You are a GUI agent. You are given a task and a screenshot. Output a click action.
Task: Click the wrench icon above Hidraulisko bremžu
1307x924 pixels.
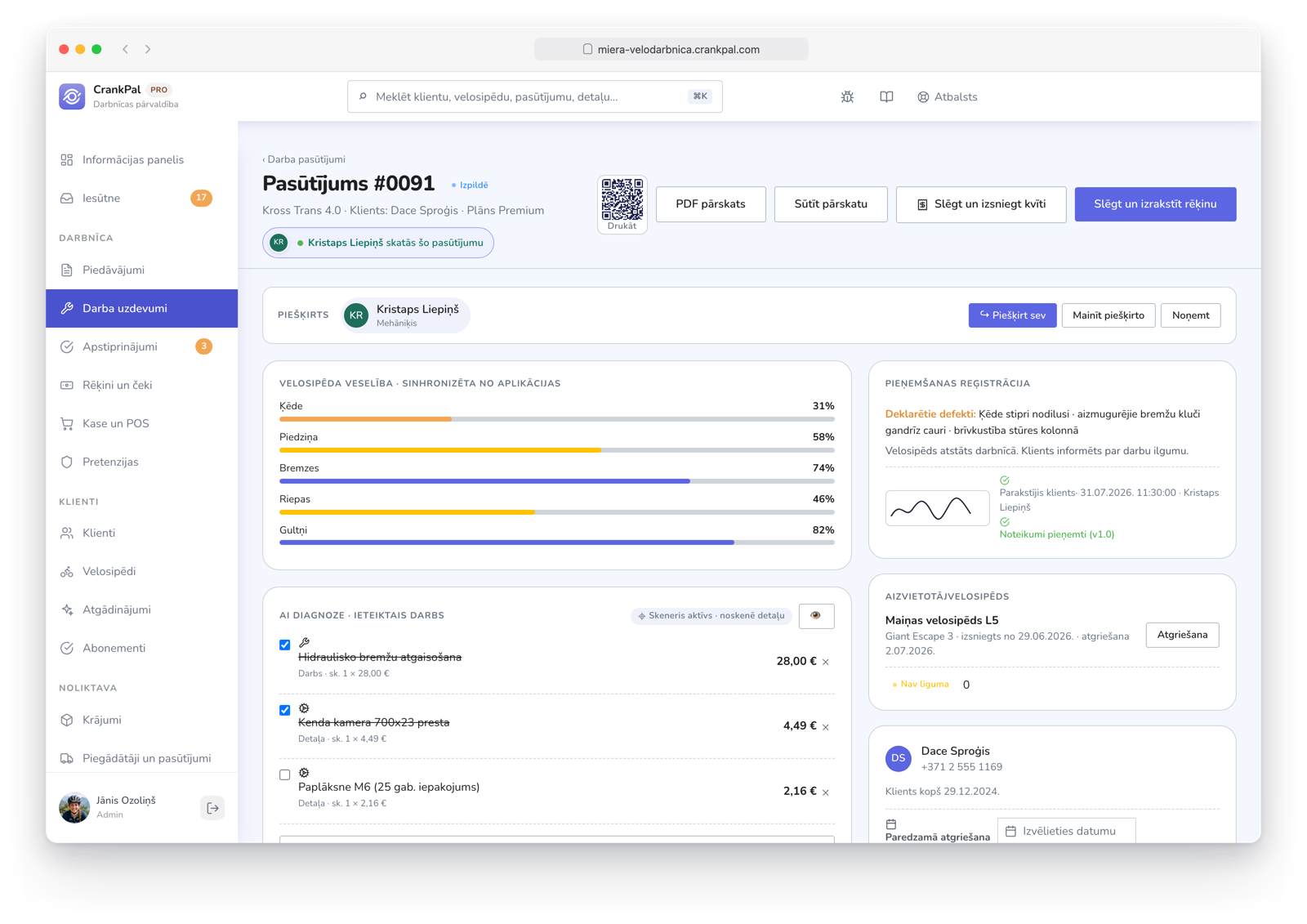pos(304,642)
